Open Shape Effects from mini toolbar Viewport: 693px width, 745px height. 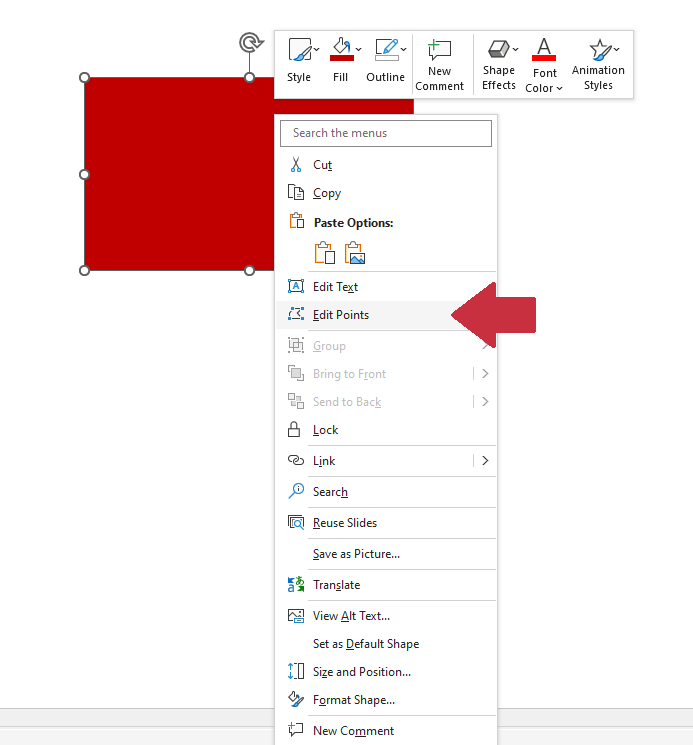point(497,50)
